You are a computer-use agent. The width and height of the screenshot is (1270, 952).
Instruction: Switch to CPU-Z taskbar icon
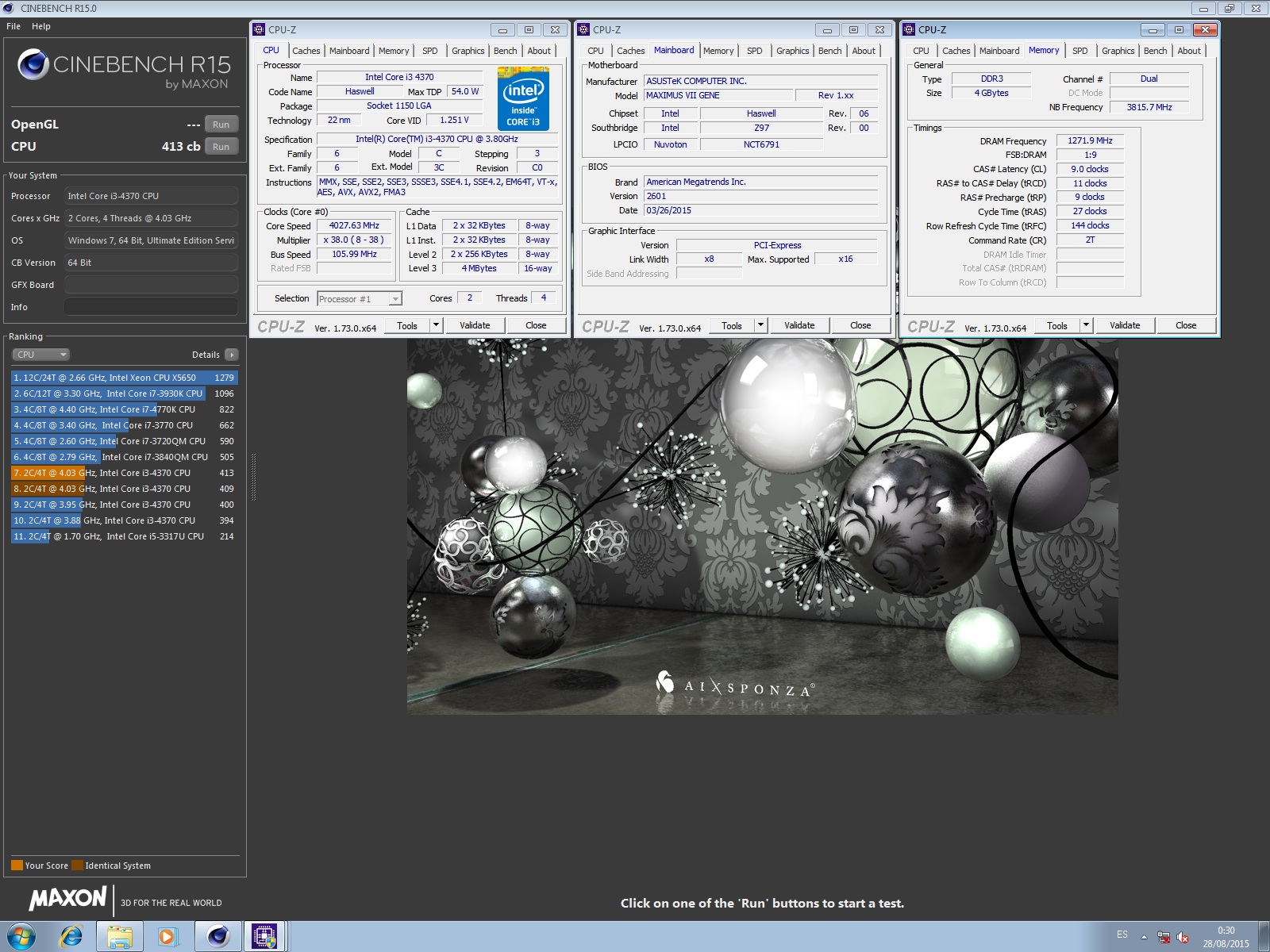pos(264,937)
